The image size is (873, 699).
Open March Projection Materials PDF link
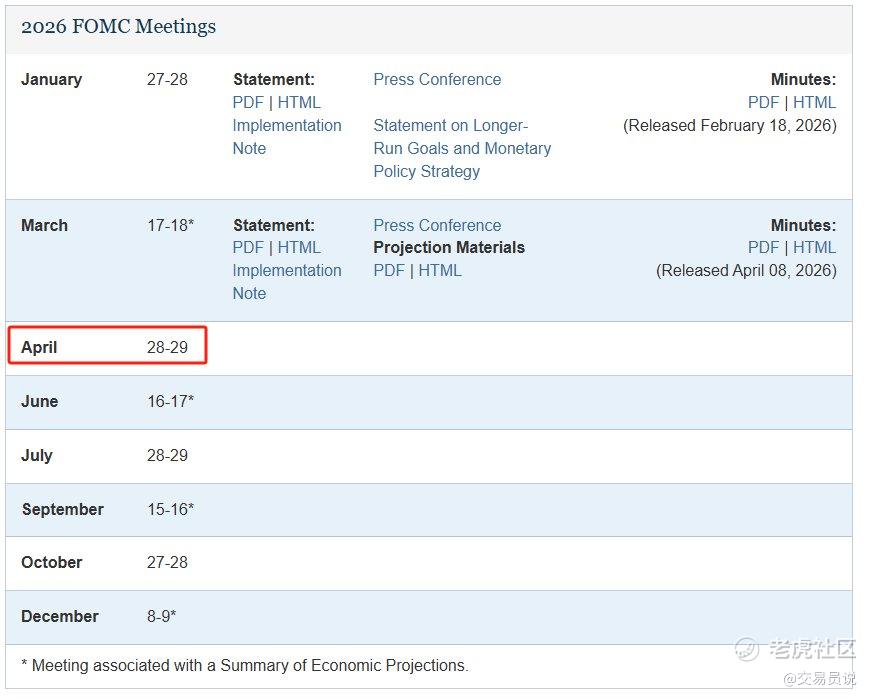tap(389, 270)
